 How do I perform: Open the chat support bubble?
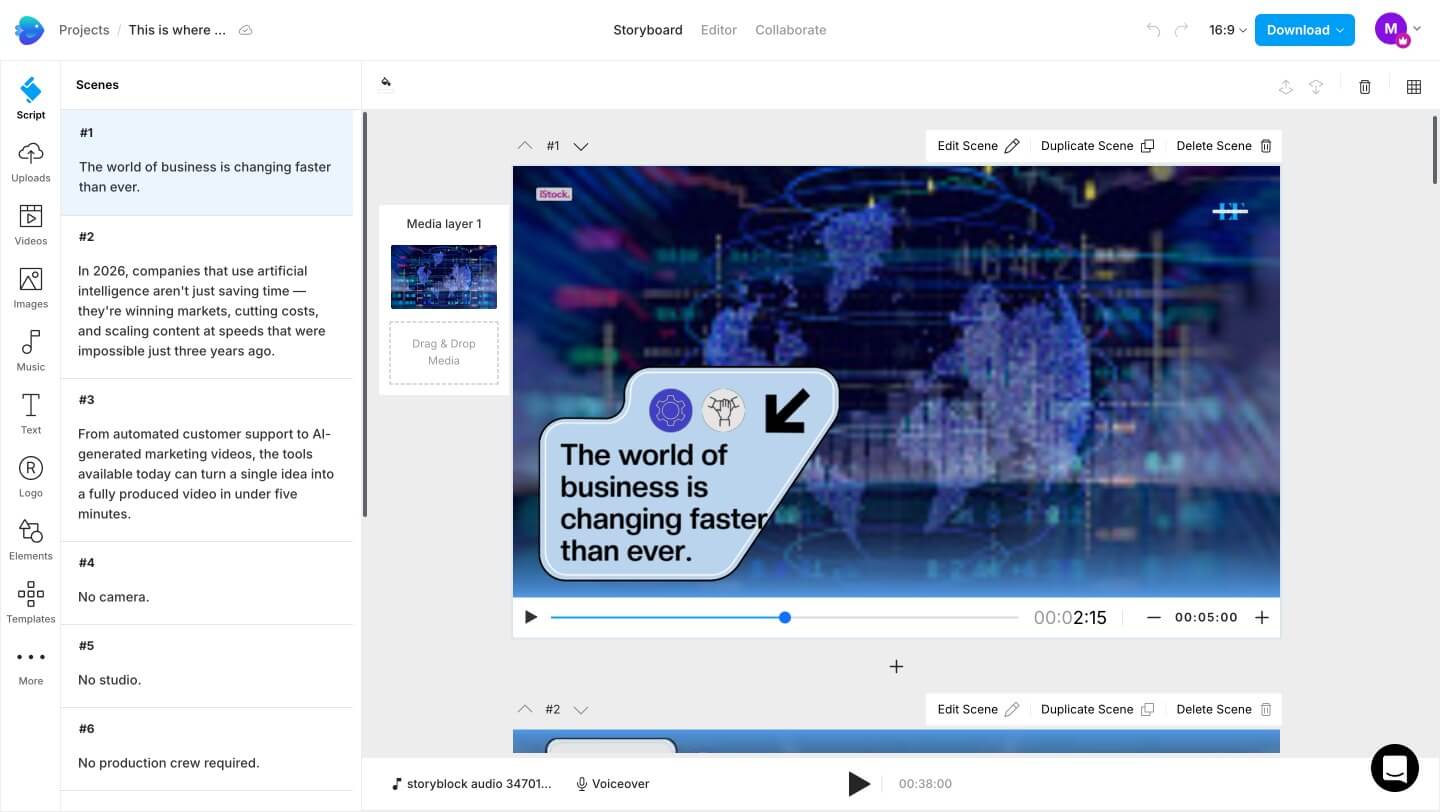[1394, 768]
